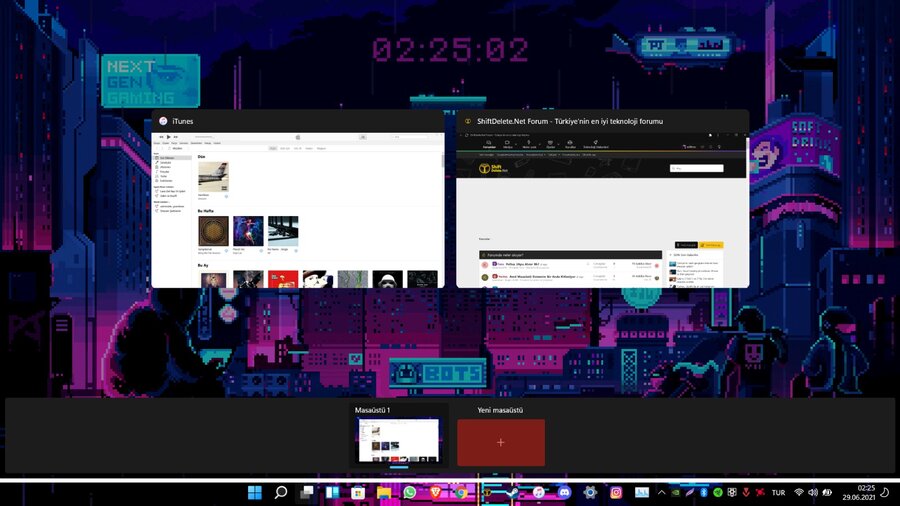Launch Google Chrome from the taskbar
900x506 pixels.
461,492
